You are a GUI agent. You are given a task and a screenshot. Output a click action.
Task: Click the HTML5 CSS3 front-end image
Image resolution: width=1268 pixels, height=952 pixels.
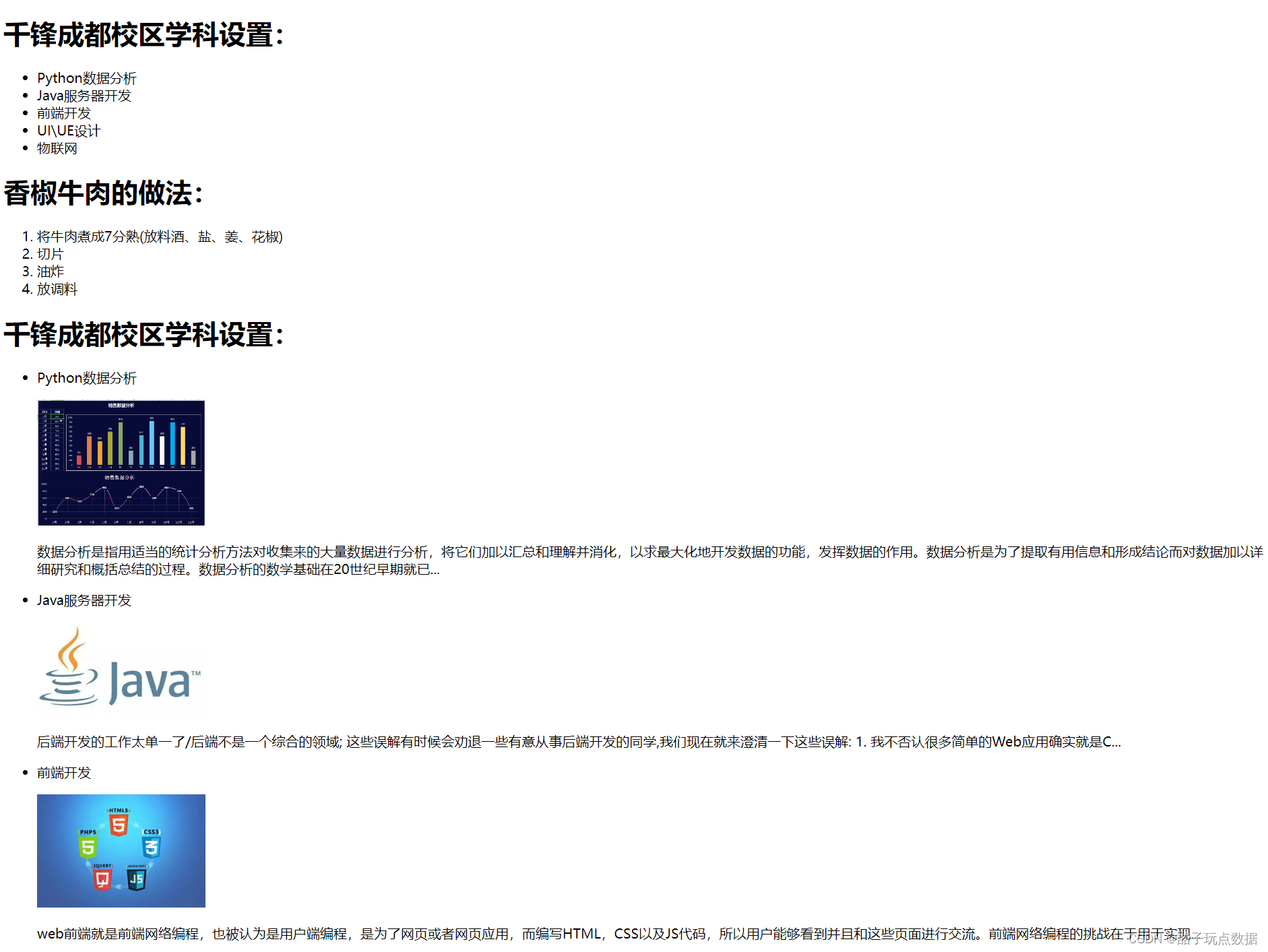pos(121,851)
